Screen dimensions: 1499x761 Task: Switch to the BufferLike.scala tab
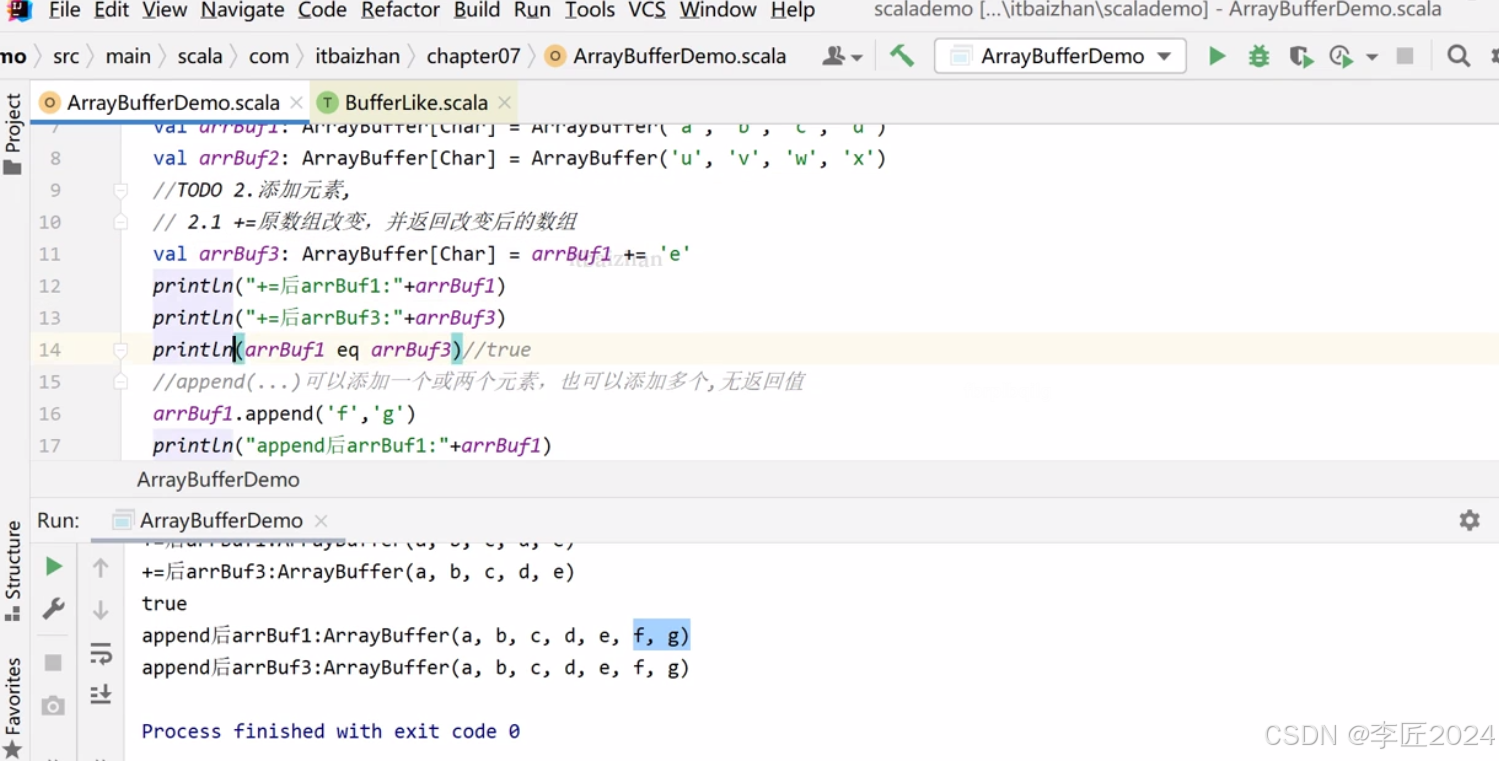click(x=415, y=102)
